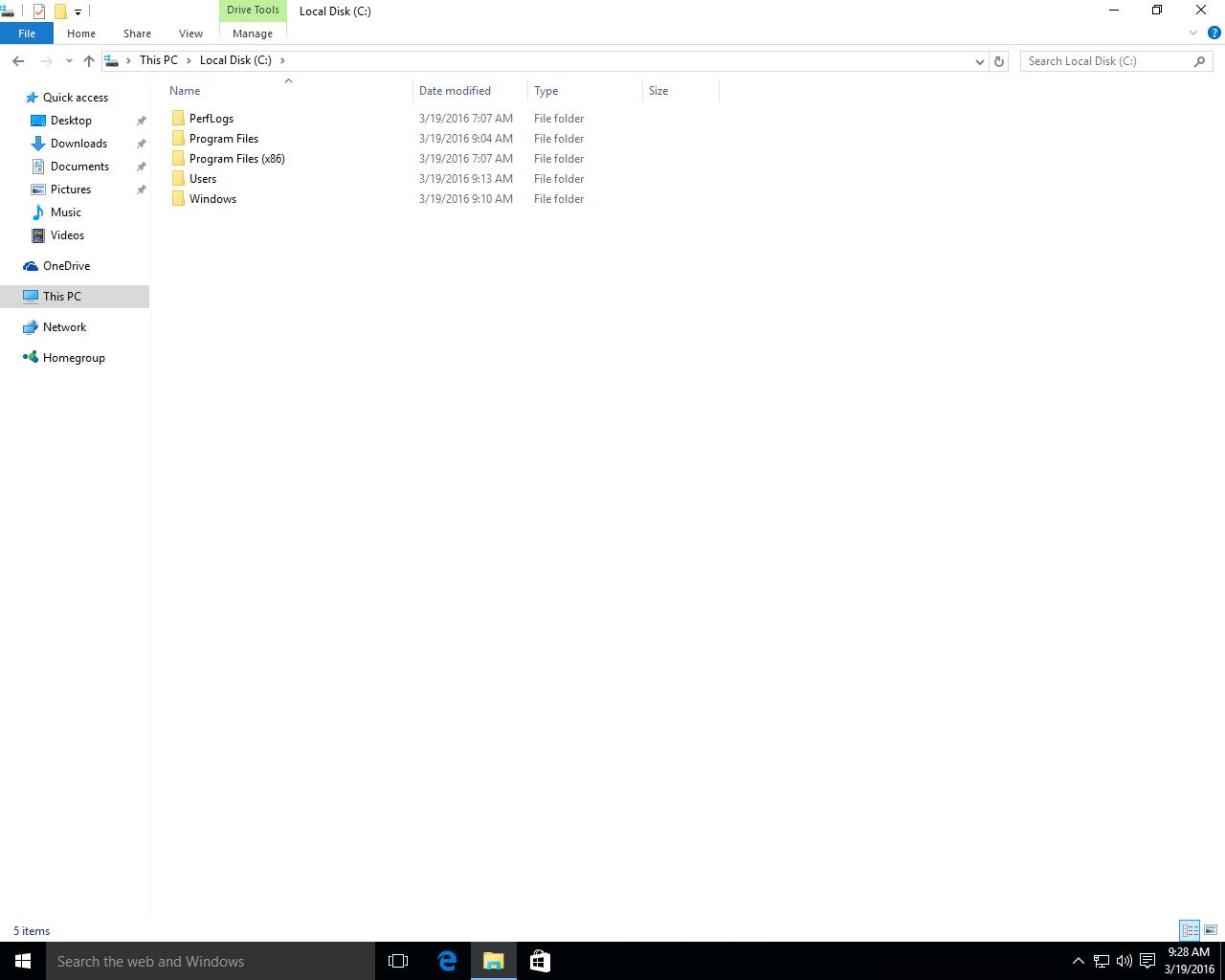Switch to the Home ribbon tab
Image resolution: width=1225 pixels, height=980 pixels.
tap(81, 33)
